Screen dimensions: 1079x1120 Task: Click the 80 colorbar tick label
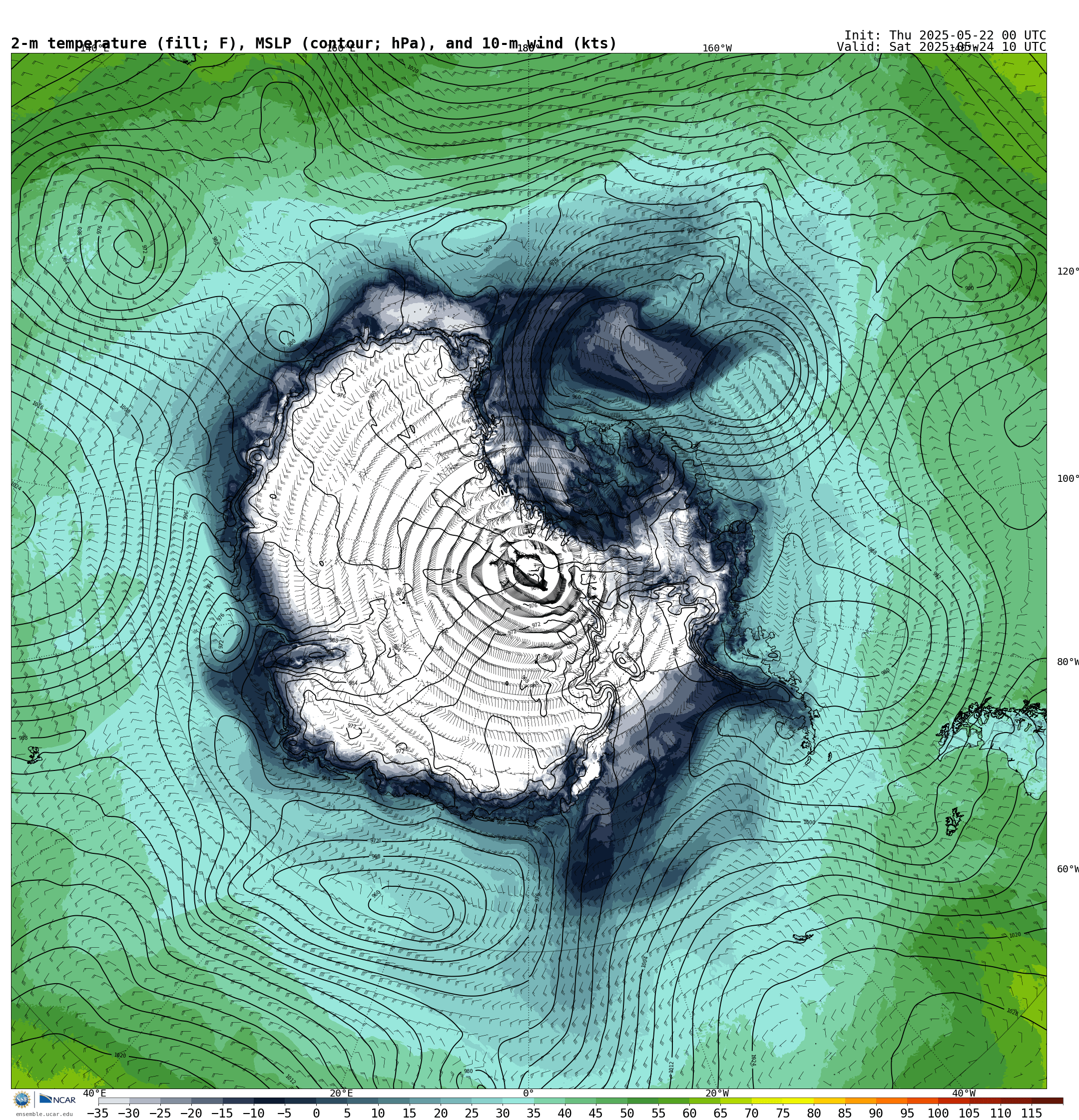[x=814, y=1113]
